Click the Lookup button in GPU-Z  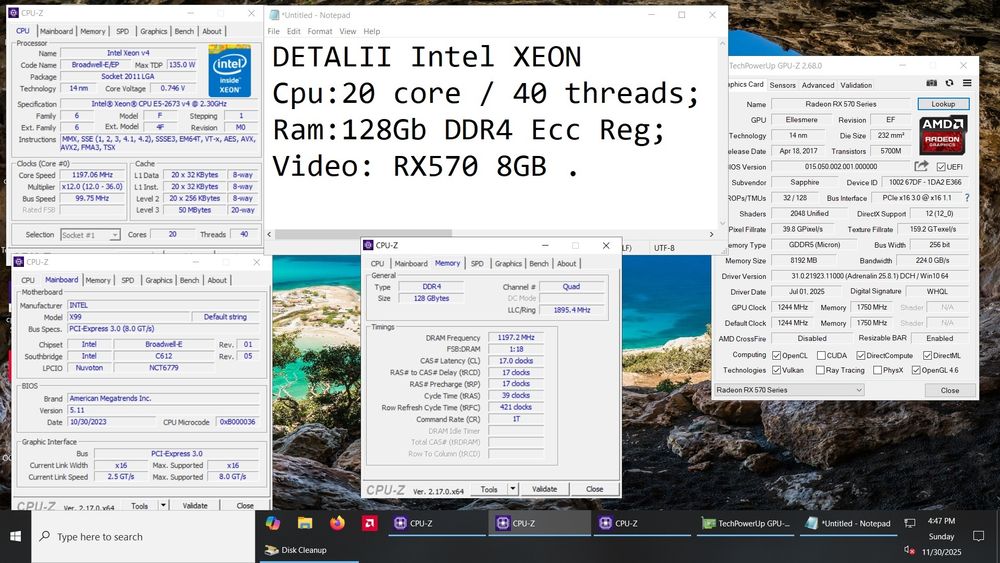click(x=943, y=104)
